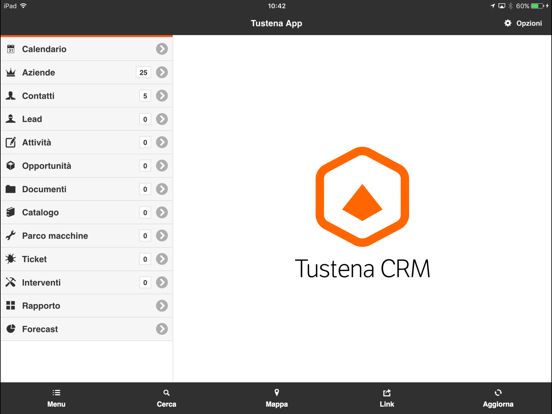This screenshot has width=552, height=414.
Task: Open Documenti via its arrow chevron
Action: coord(162,189)
